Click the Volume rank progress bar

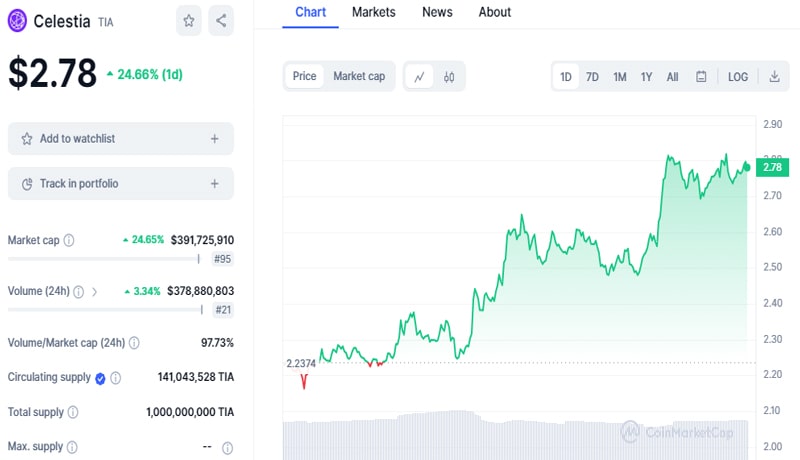pos(106,310)
